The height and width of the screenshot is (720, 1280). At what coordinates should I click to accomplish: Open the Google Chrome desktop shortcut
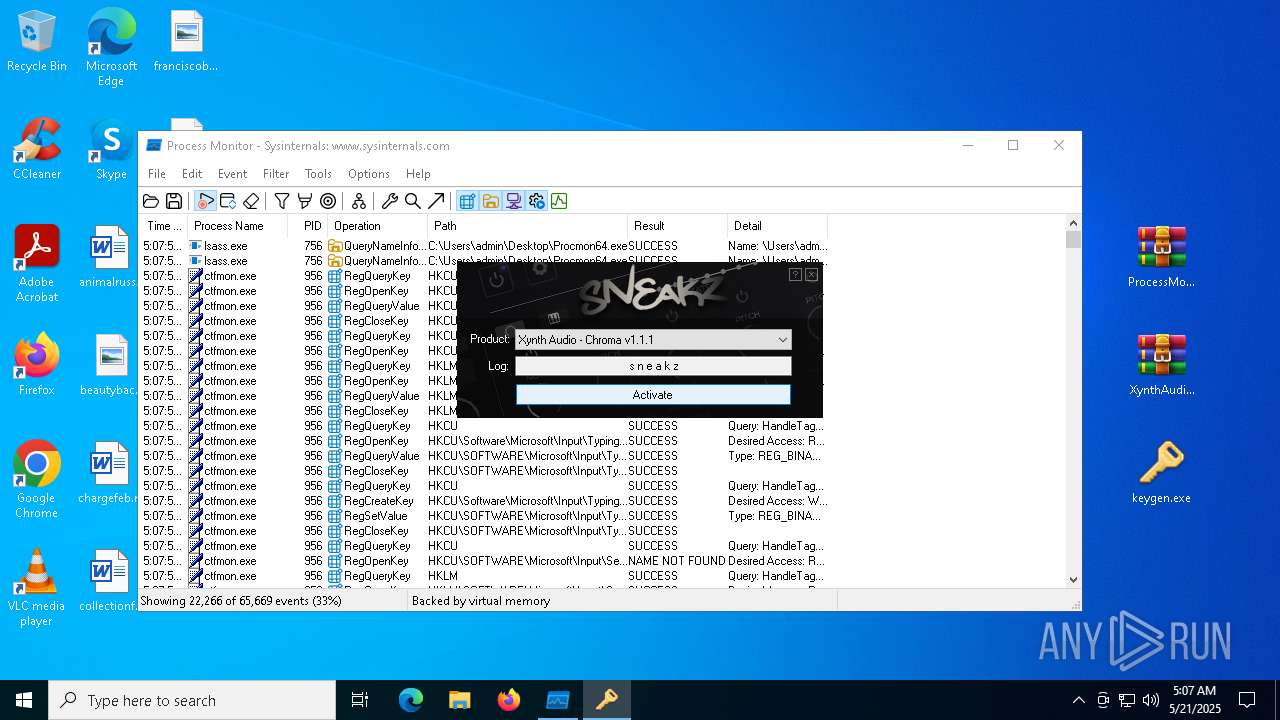[x=37, y=480]
